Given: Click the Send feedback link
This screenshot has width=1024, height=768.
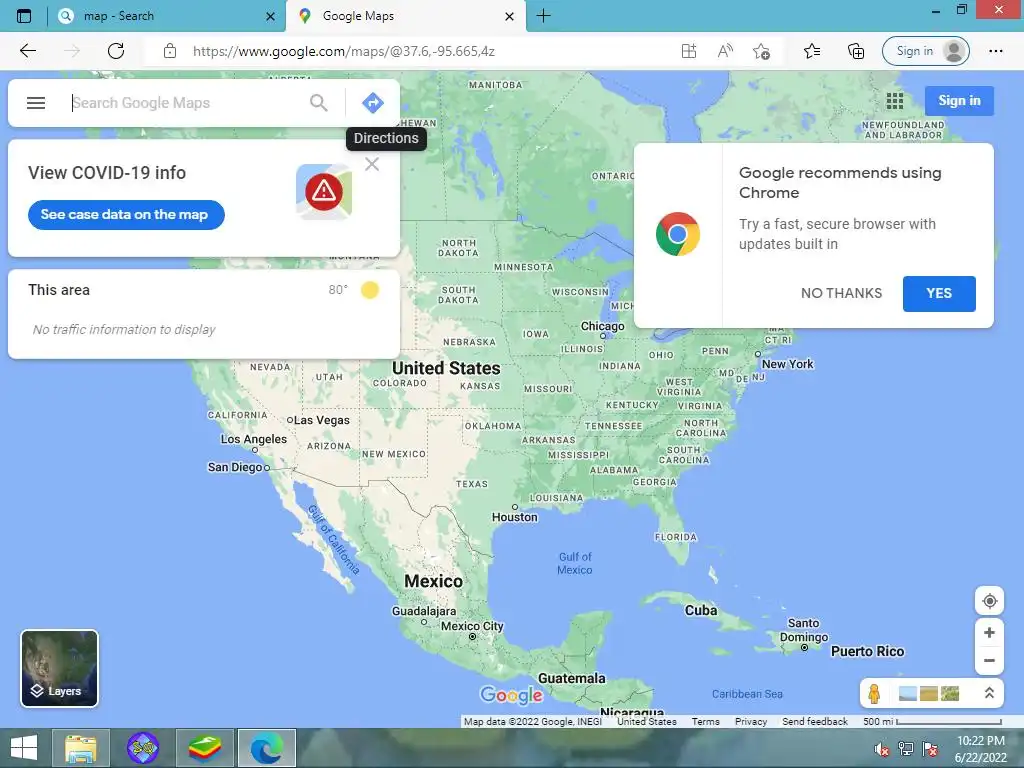Looking at the screenshot, I should [x=814, y=722].
